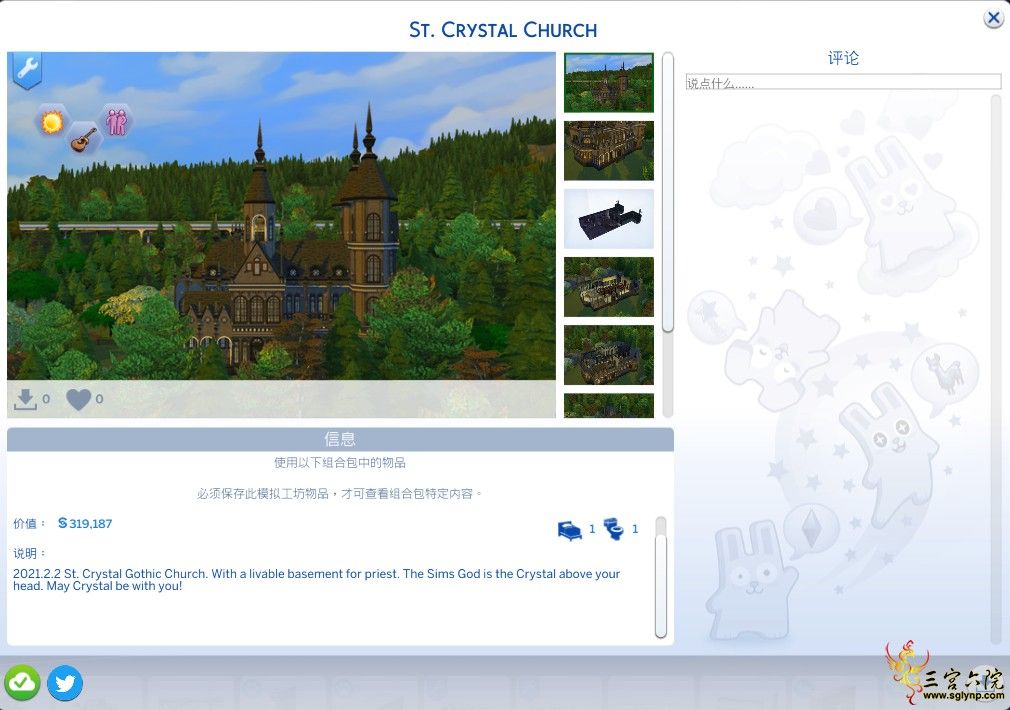This screenshot has width=1010, height=710.
Task: Click the wrench build-mode badge icon
Action: [x=26, y=69]
